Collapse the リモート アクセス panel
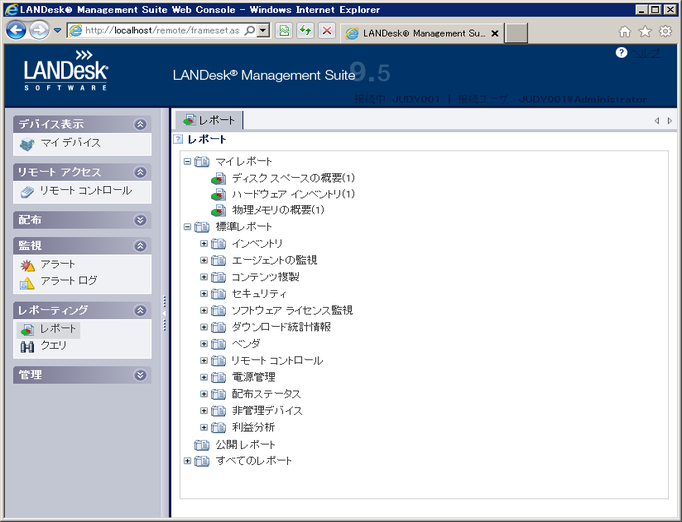Screen dimensions: 682x522 140,172
